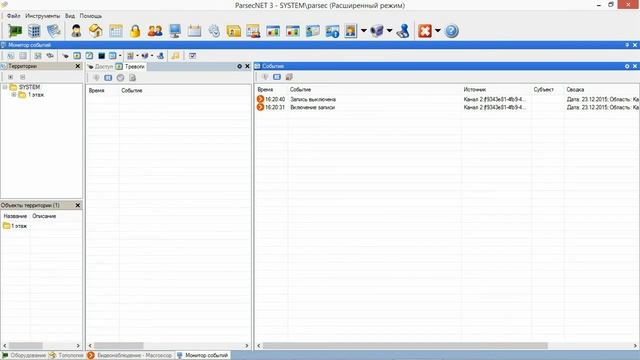Image resolution: width=640 pixels, height=360 pixels.
Task: Select the Монитор событий bottom tab
Action: coord(202,356)
